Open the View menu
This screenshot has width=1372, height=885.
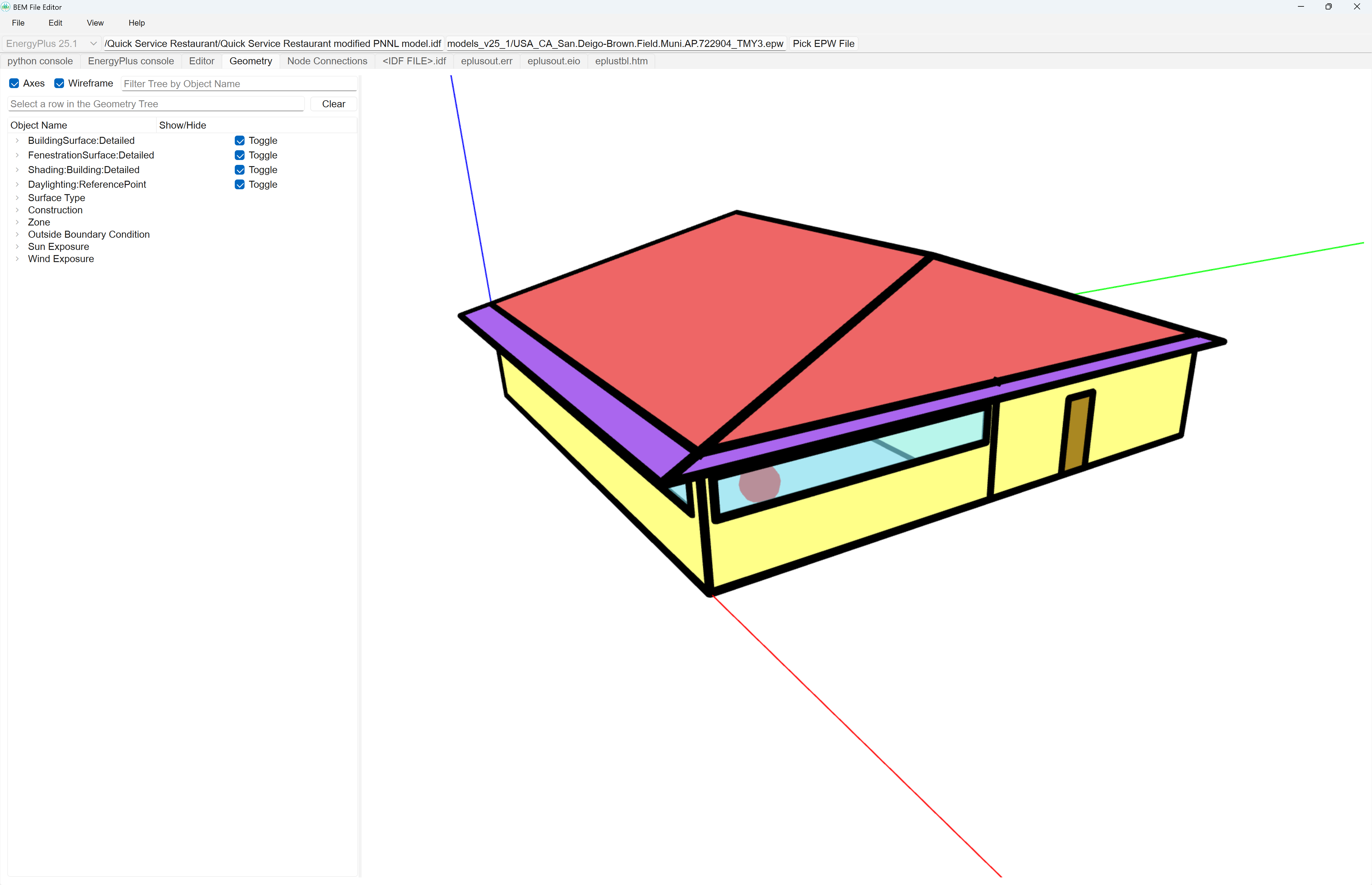click(95, 23)
